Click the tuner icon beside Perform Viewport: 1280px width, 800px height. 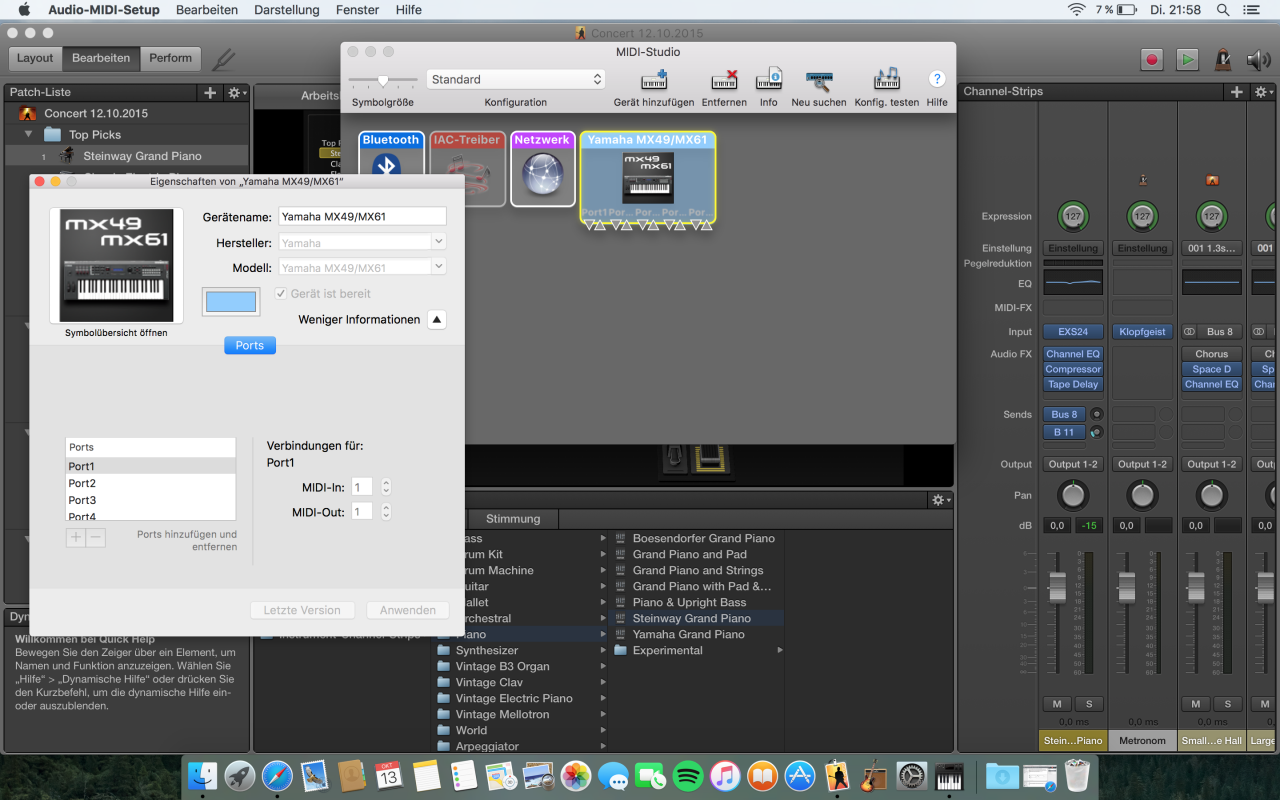coord(225,59)
